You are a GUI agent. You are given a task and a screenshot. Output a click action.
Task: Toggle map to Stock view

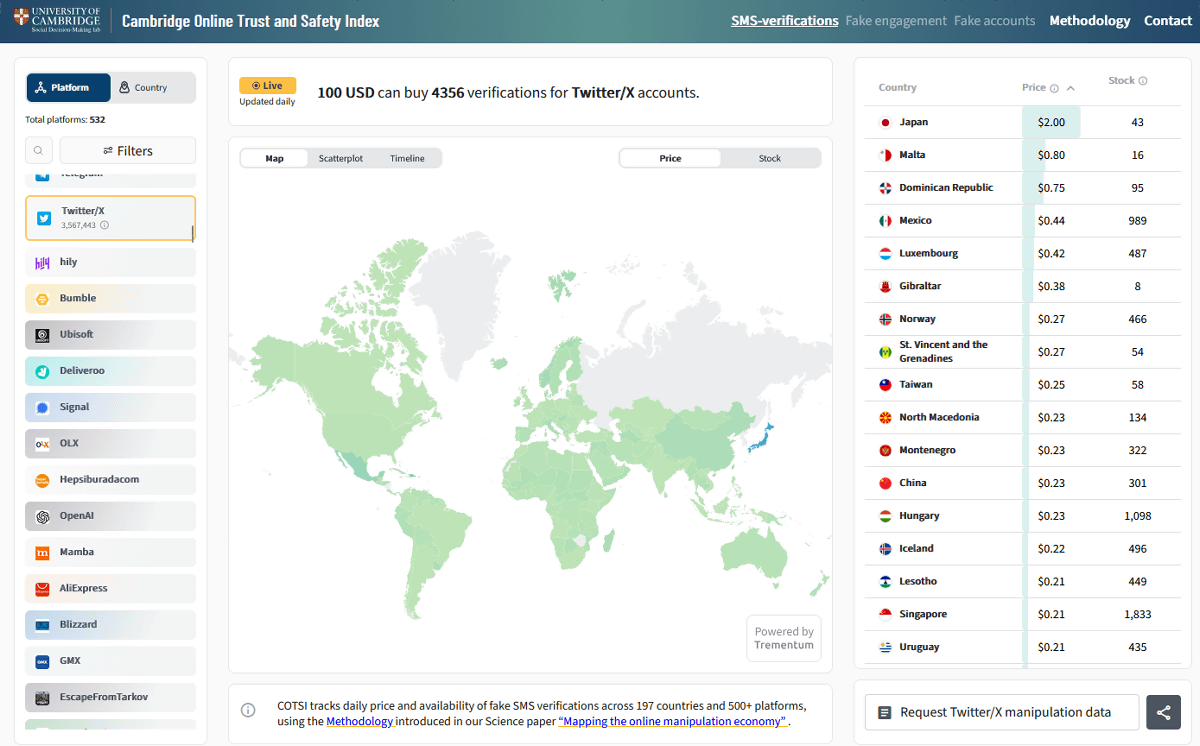[x=769, y=158]
